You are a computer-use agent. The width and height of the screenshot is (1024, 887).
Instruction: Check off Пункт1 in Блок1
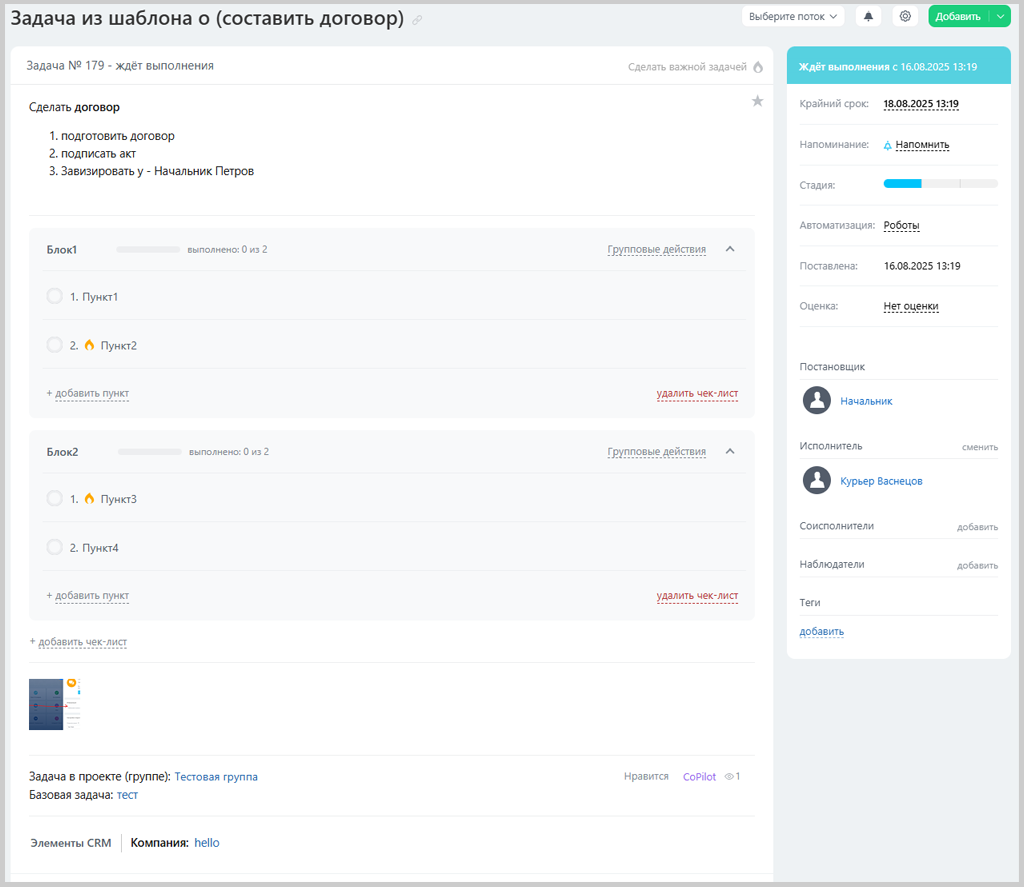[55, 297]
